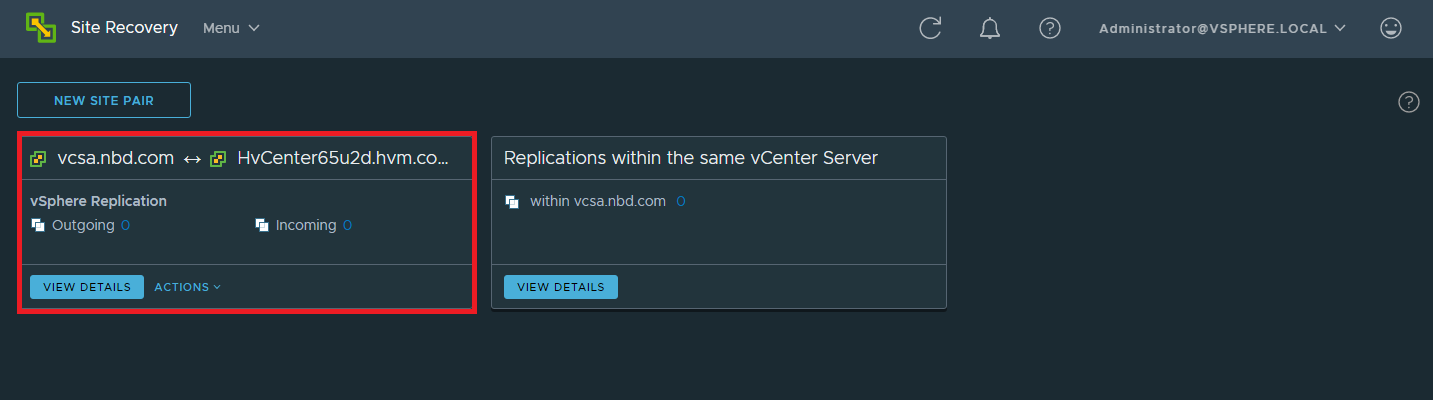Viewport: 1433px width, 400px height.
Task: Expand the Actions dropdown on site pair card
Action: click(x=187, y=287)
